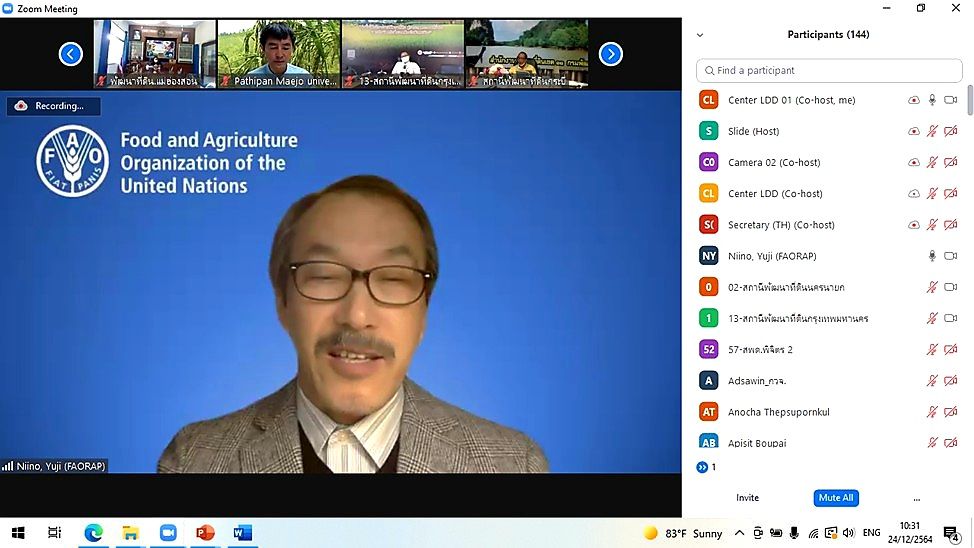This screenshot has height=548, width=974.
Task: Click the participants list scrollbar
Action: tap(970, 101)
